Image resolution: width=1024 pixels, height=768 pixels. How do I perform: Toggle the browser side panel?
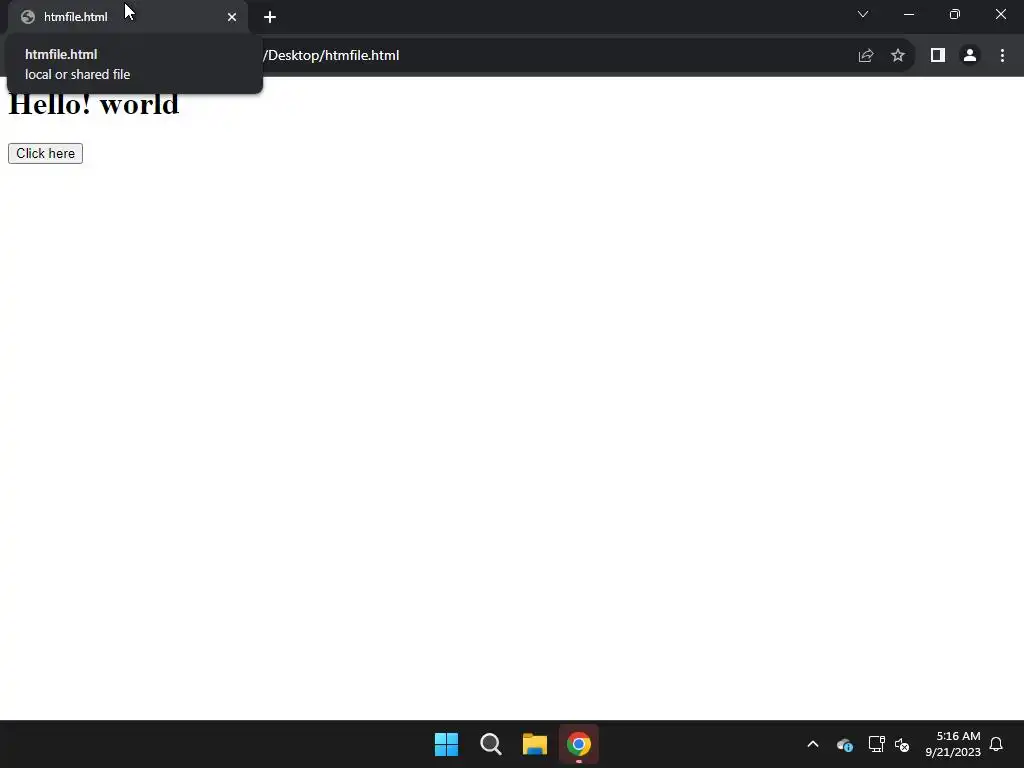tap(938, 56)
